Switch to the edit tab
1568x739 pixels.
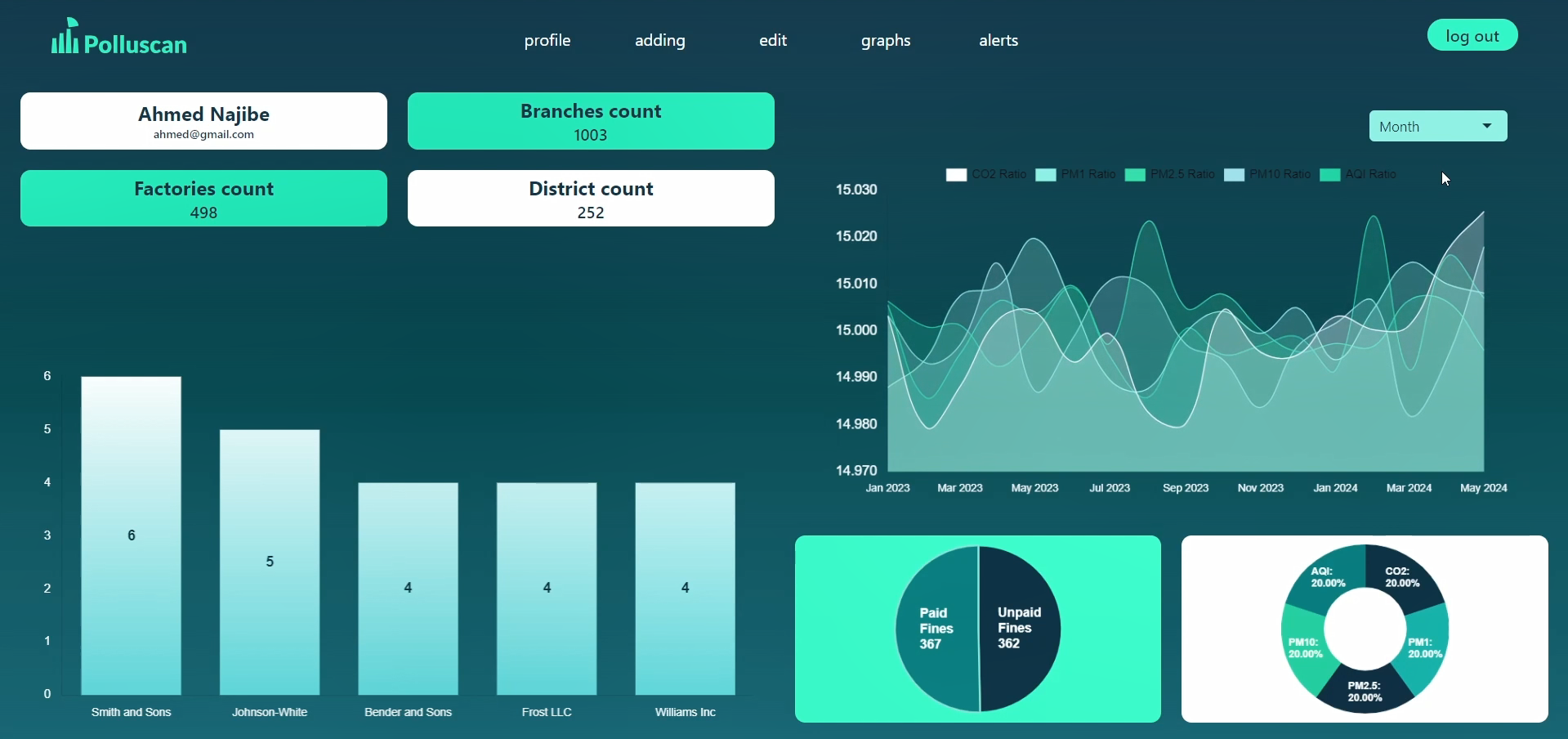click(x=772, y=40)
